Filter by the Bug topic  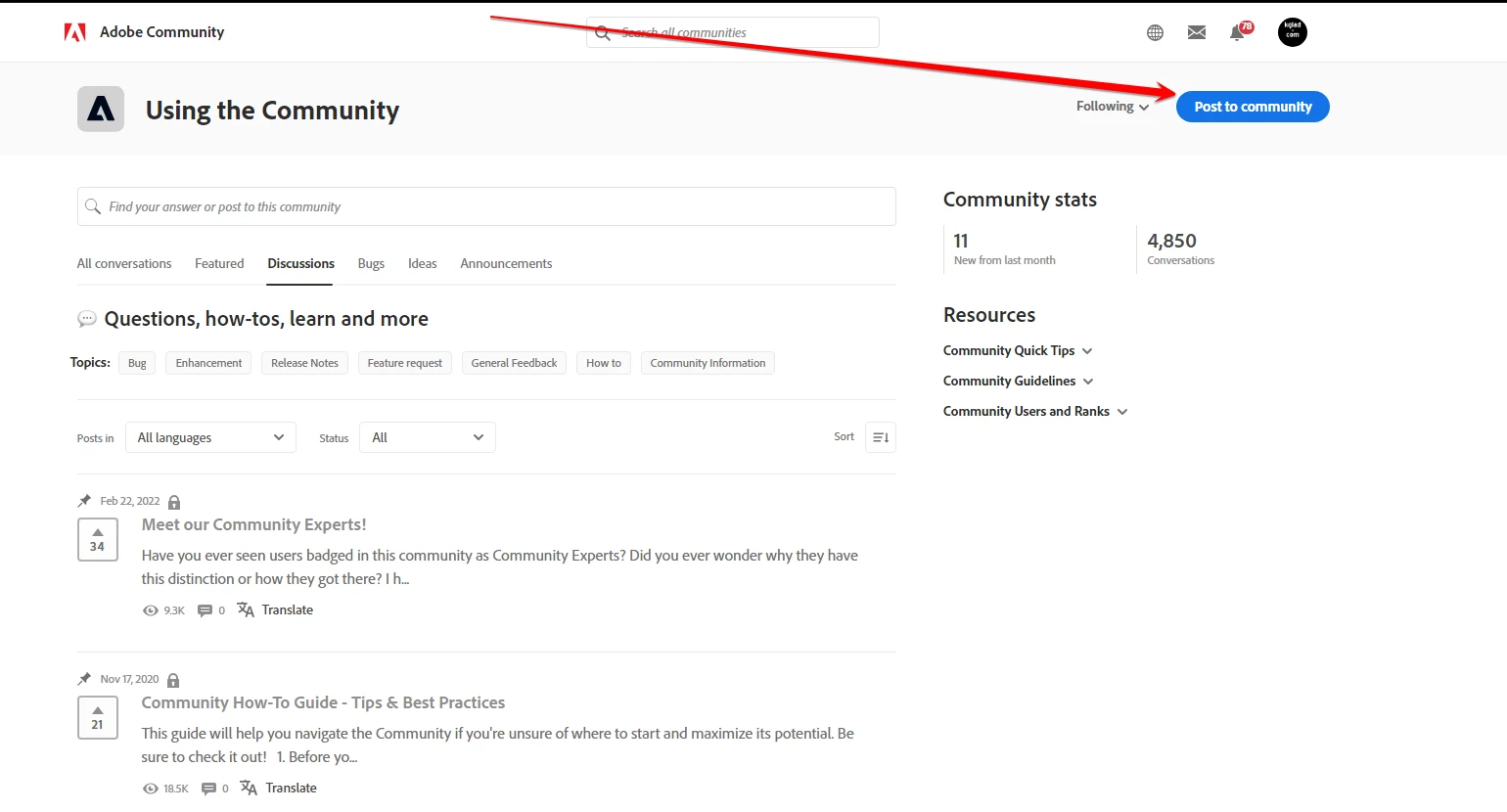pyautogui.click(x=137, y=363)
